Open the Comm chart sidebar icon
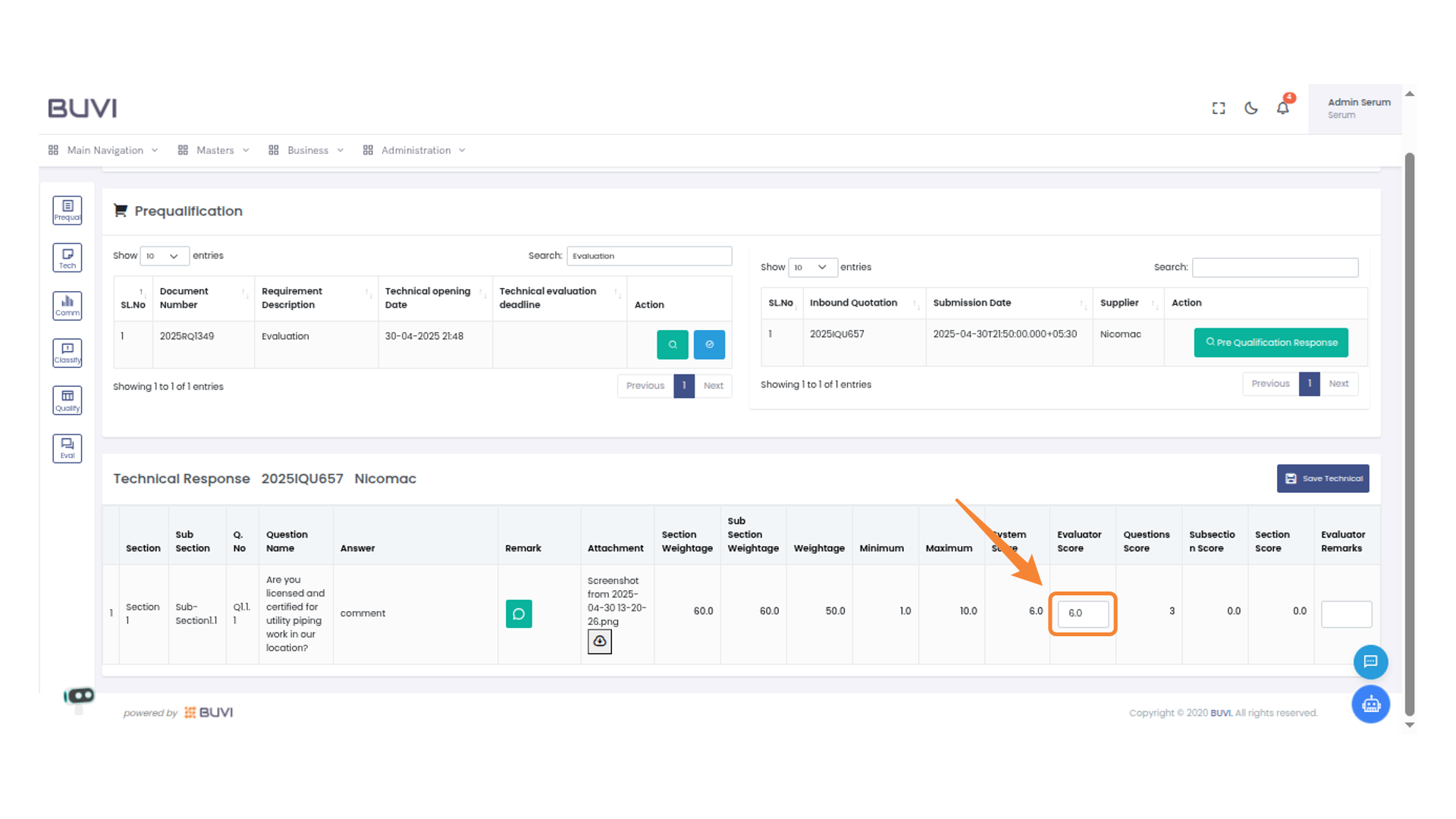The height and width of the screenshot is (819, 1456). click(x=67, y=306)
